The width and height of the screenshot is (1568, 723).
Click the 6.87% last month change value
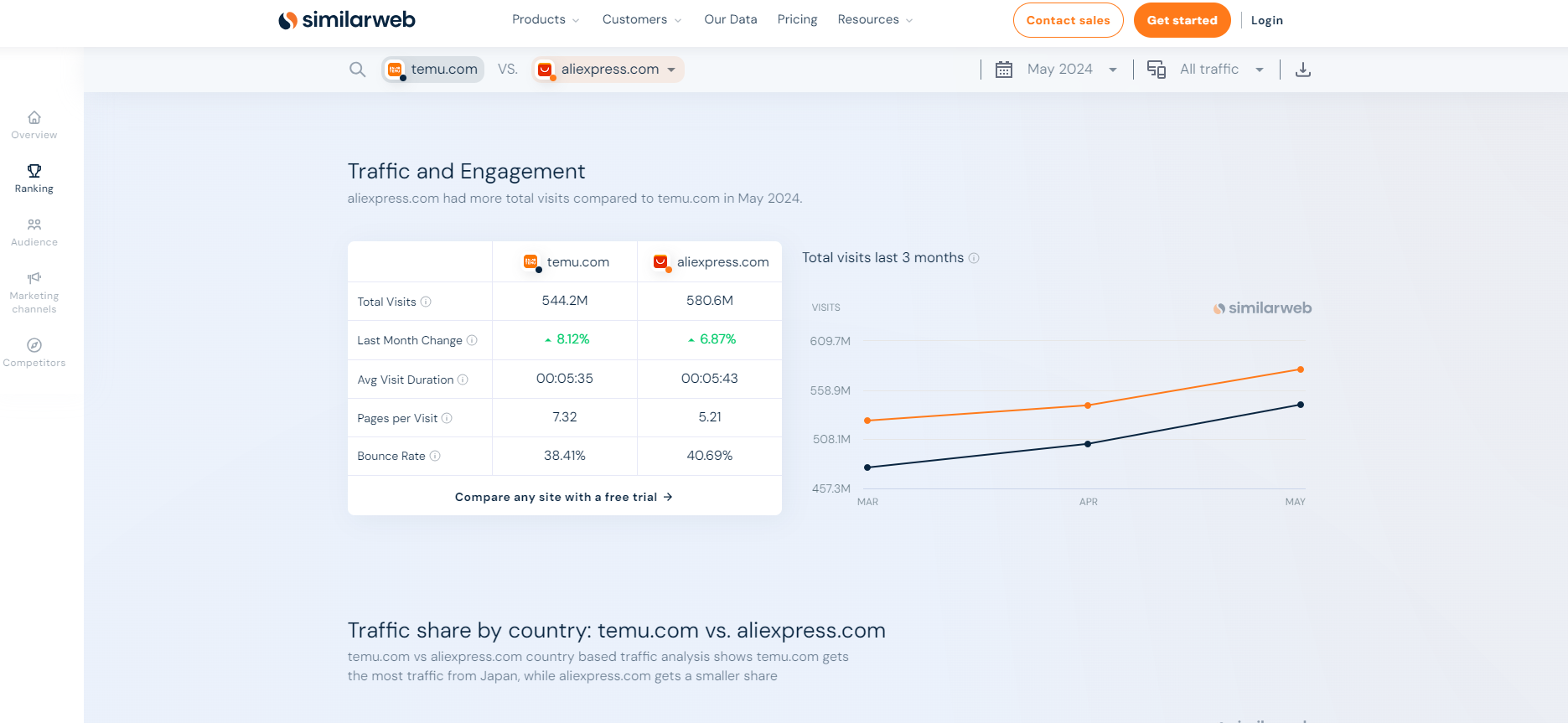pyautogui.click(x=712, y=339)
